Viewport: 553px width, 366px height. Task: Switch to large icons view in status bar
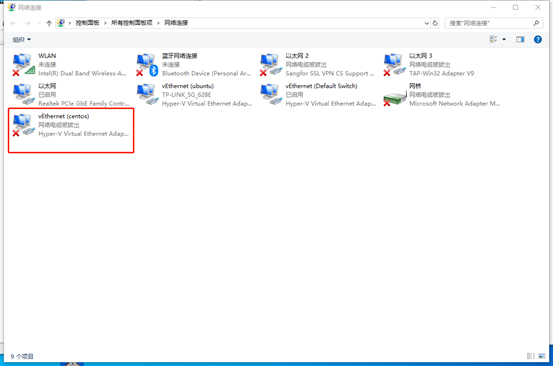[x=542, y=356]
